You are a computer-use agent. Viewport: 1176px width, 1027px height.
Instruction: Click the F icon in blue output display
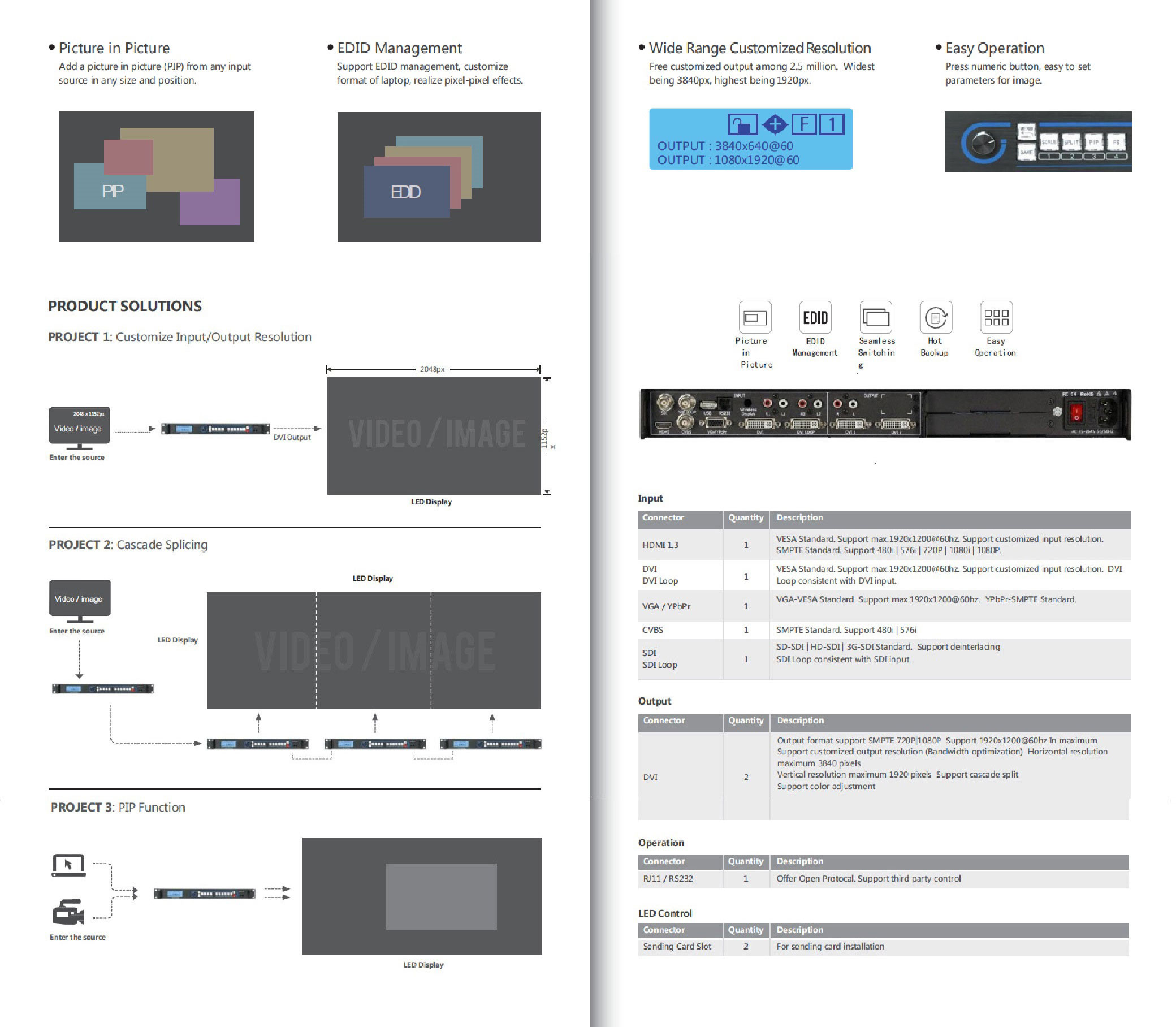coord(803,124)
